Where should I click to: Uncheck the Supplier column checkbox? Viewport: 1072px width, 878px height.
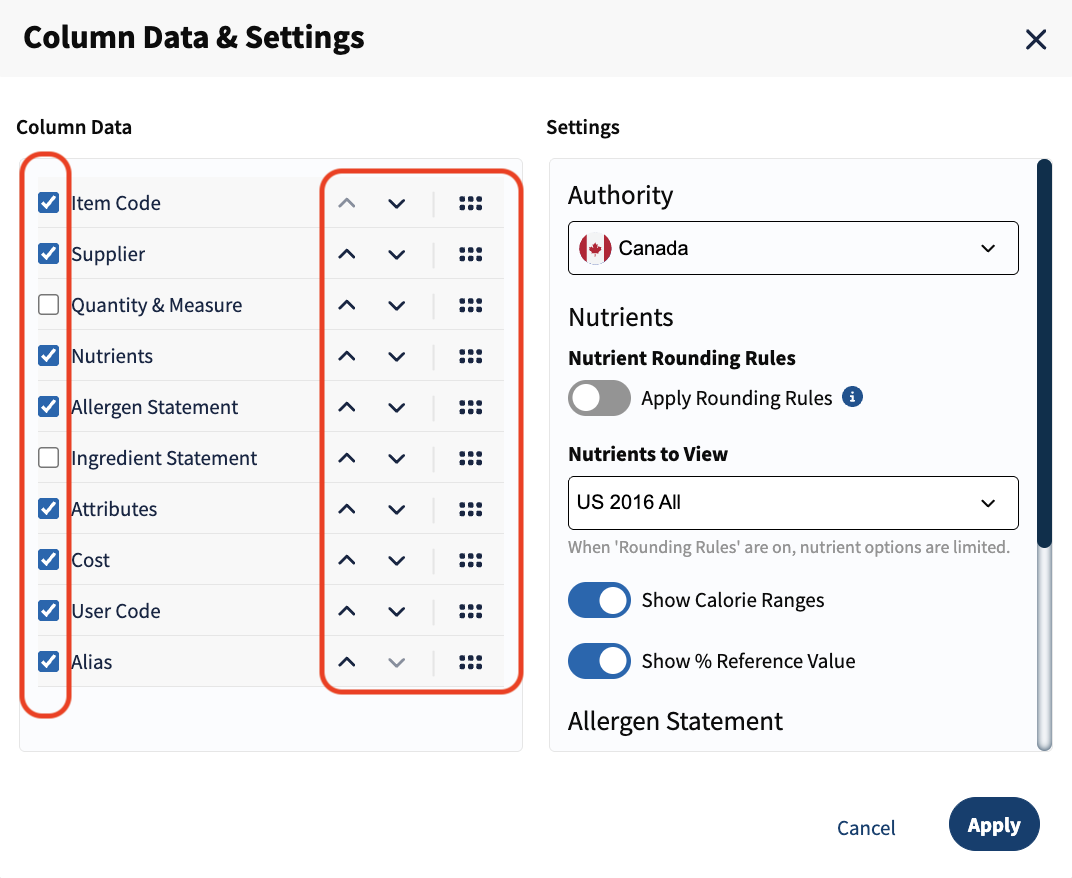pyautogui.click(x=49, y=254)
